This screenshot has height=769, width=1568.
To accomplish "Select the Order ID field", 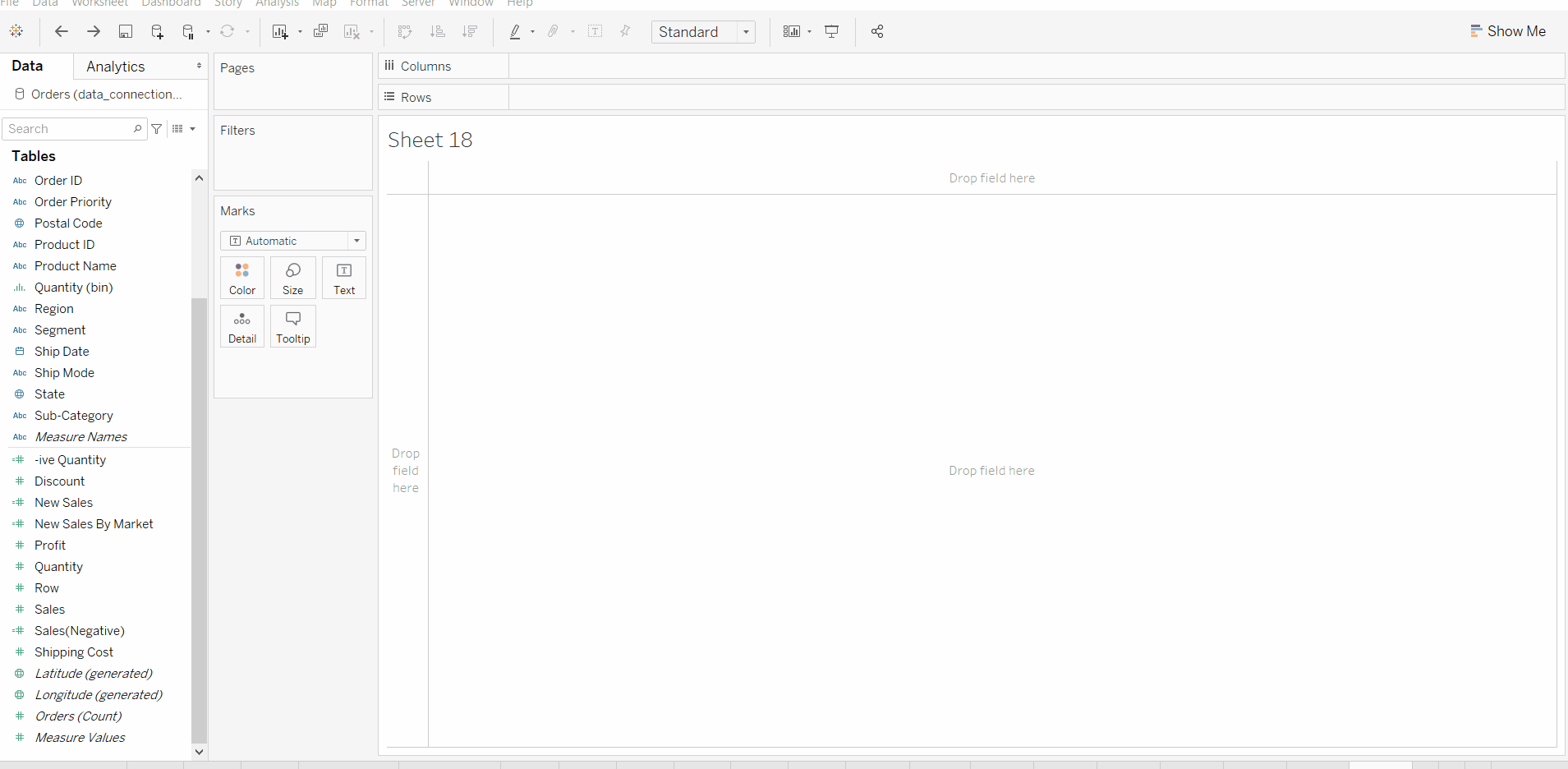I will coord(58,181).
